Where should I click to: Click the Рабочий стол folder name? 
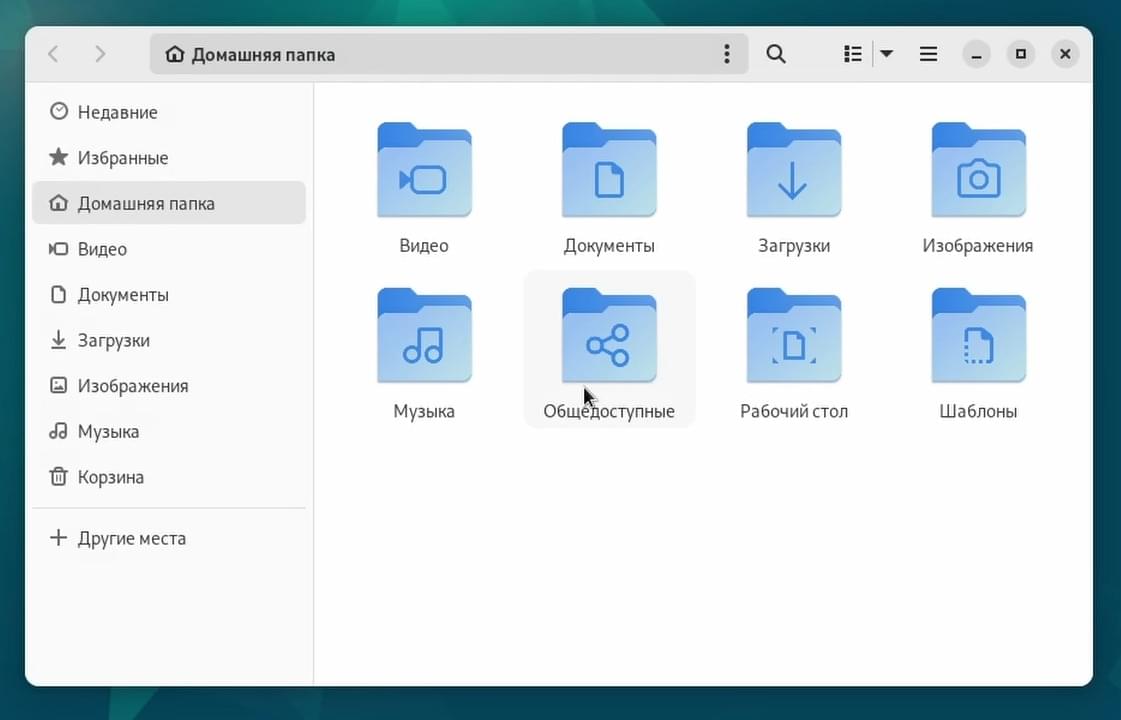[794, 411]
